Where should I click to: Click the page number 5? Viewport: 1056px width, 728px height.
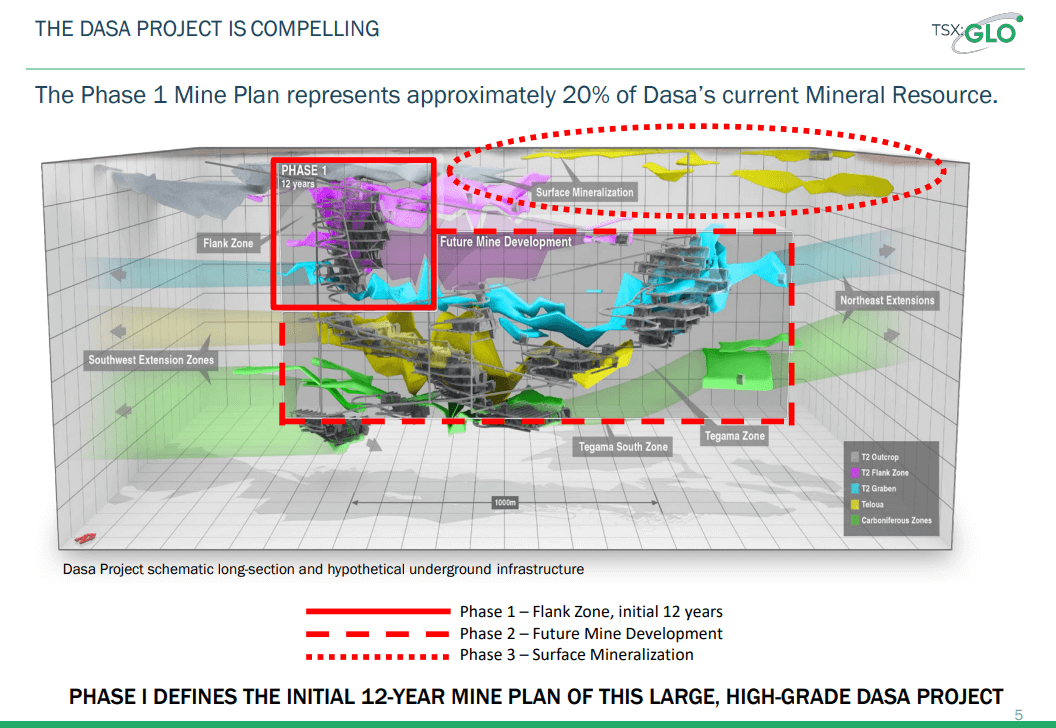tap(1018, 715)
